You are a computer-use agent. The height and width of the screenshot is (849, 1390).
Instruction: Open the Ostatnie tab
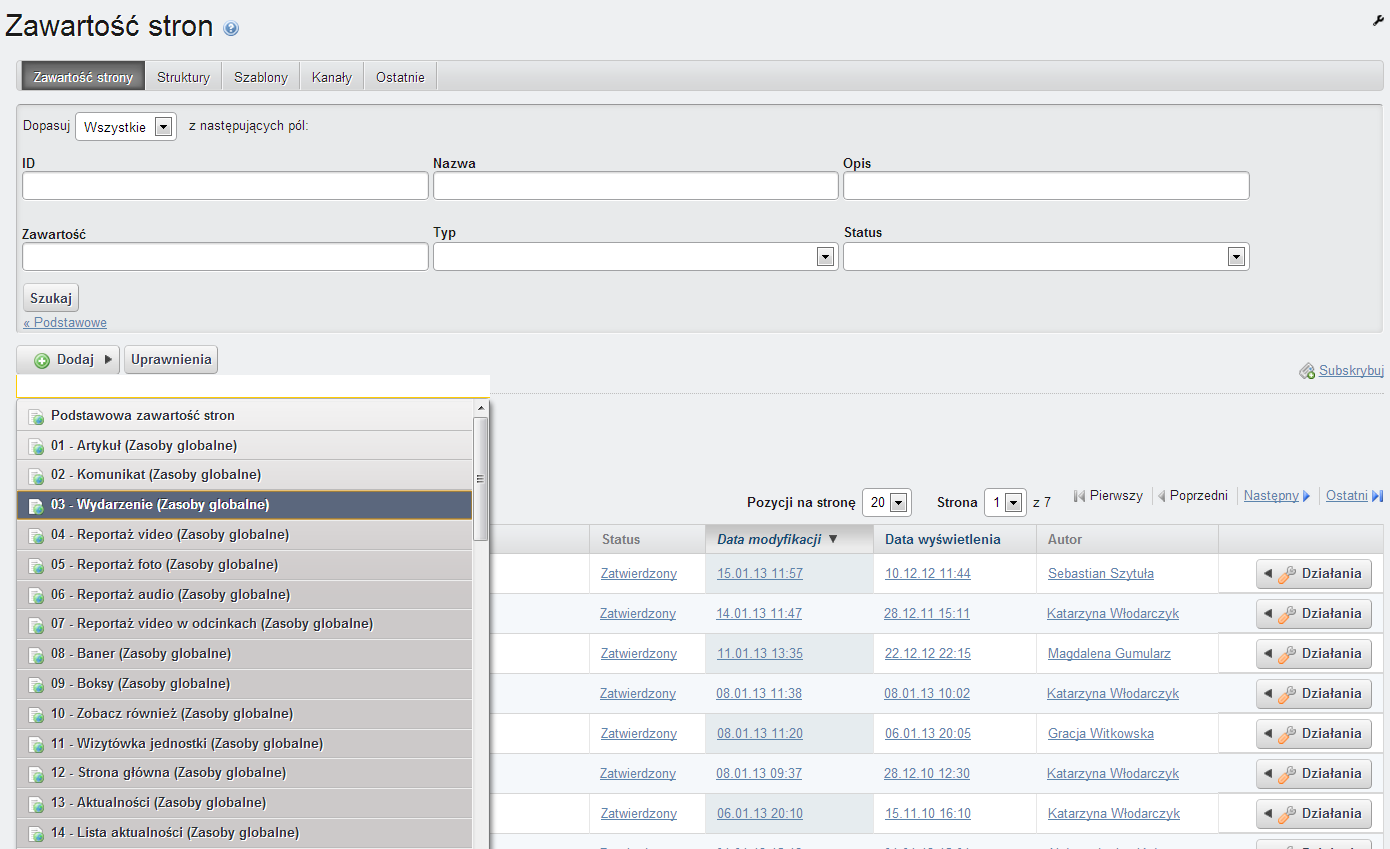400,77
